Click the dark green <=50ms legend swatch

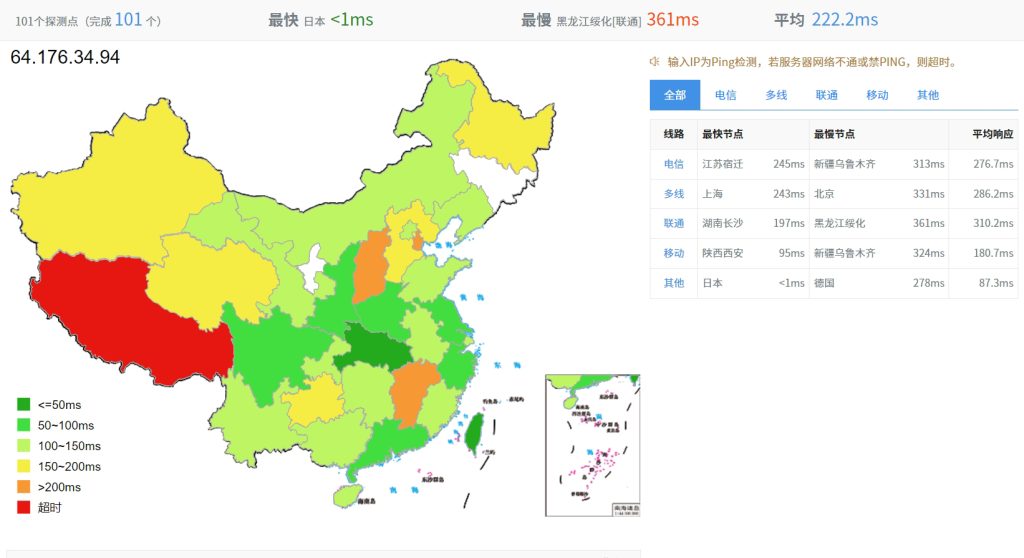point(23,405)
